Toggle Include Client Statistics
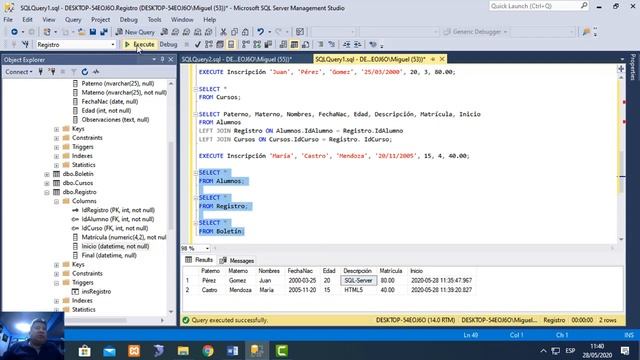This screenshot has height=360, width=640. tap(268, 44)
